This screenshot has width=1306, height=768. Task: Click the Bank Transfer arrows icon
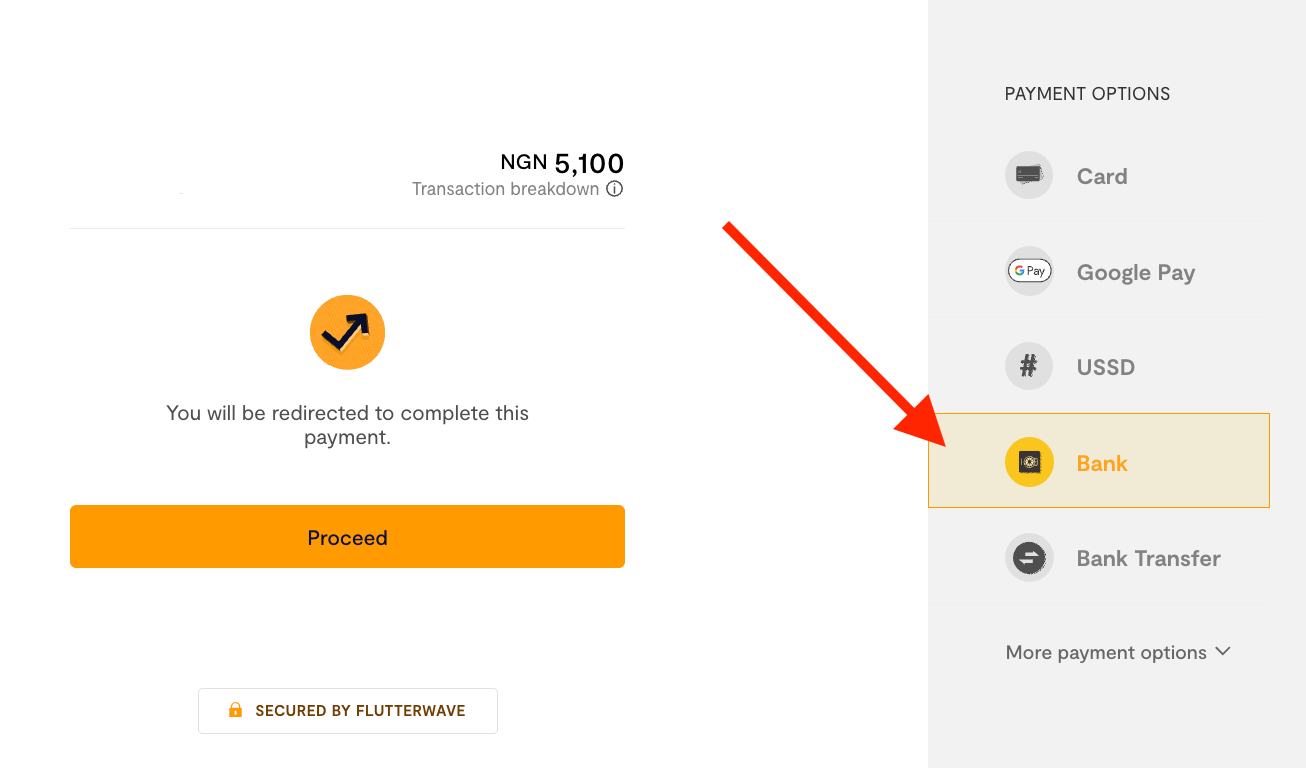(1029, 558)
